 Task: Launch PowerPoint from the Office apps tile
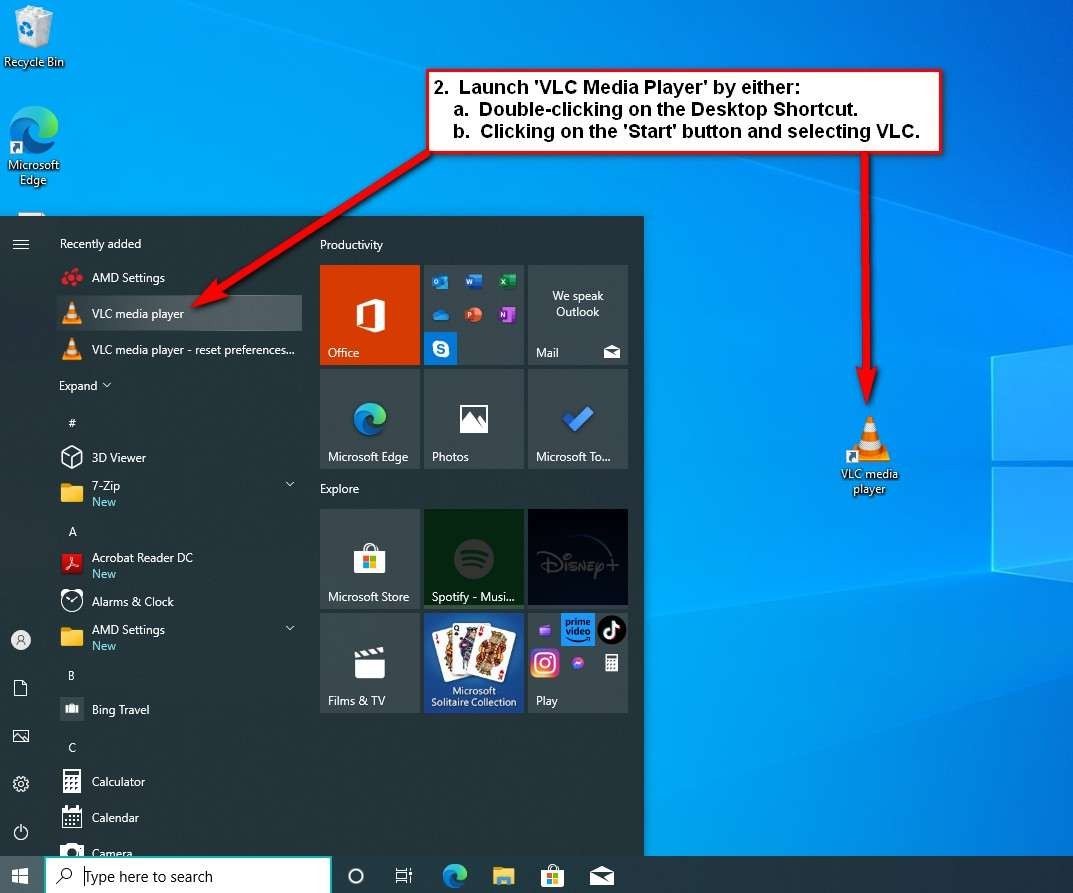[x=474, y=315]
